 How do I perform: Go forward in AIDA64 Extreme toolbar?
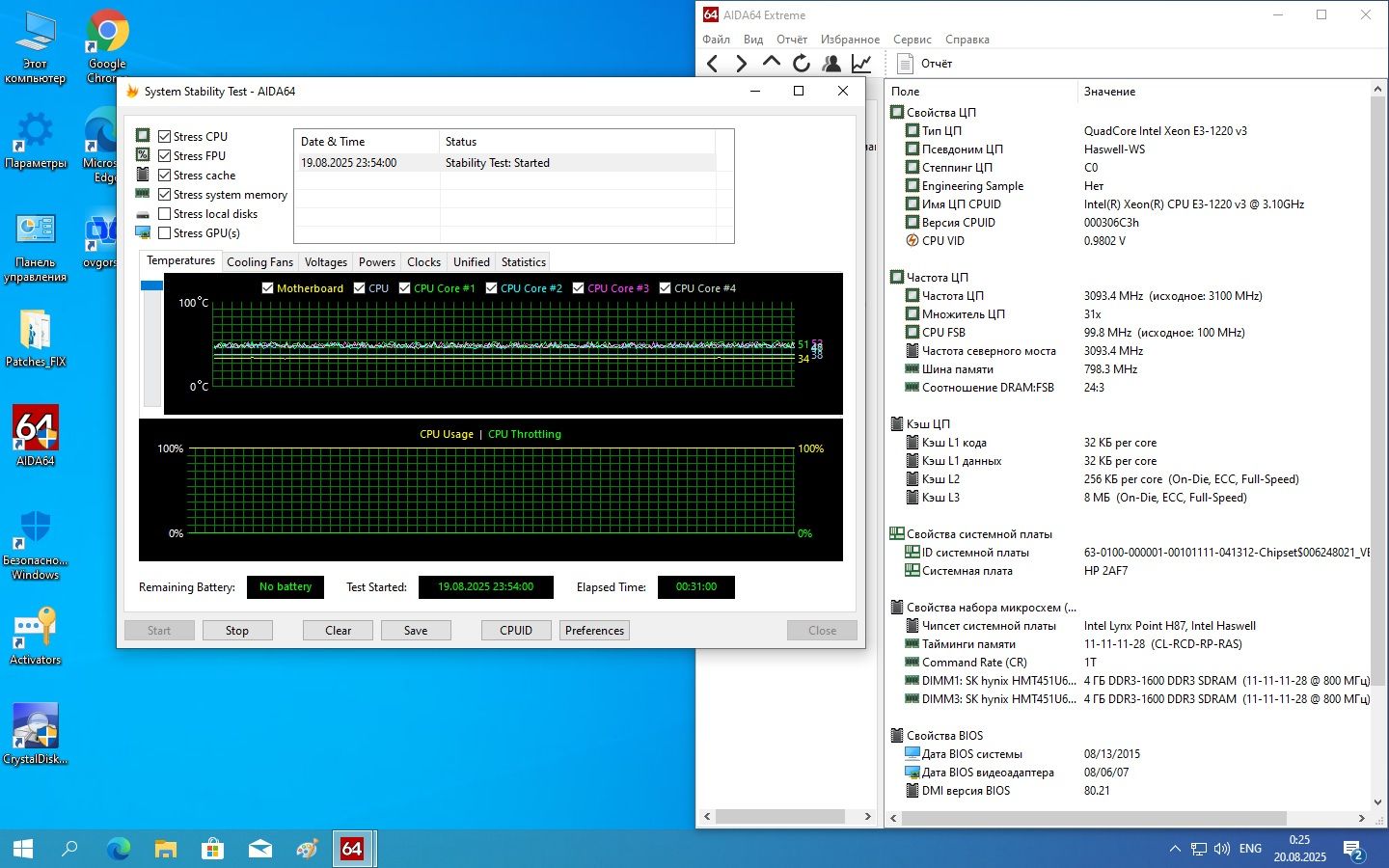tap(741, 64)
